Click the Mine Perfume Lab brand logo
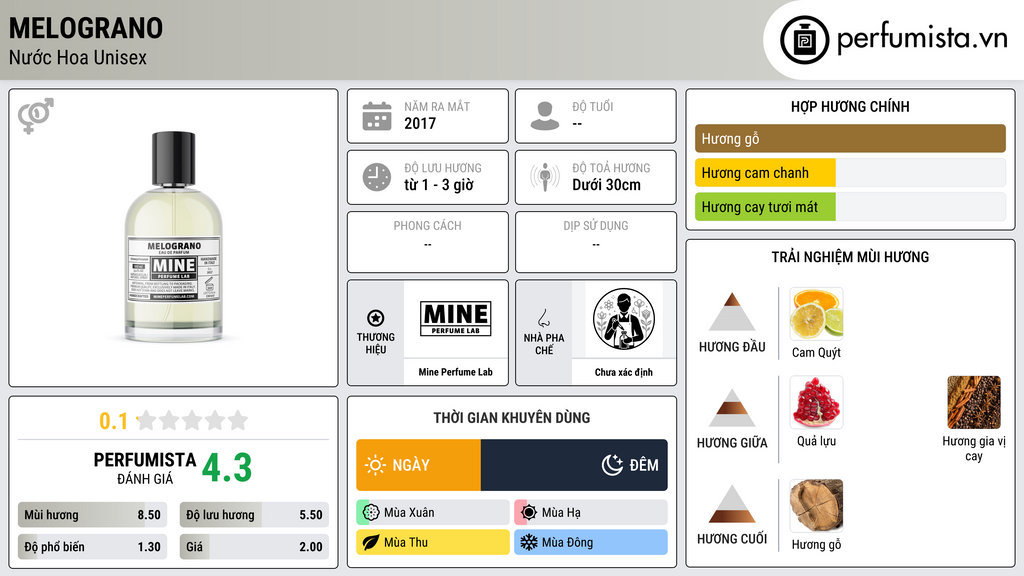This screenshot has width=1024, height=576. 456,319
